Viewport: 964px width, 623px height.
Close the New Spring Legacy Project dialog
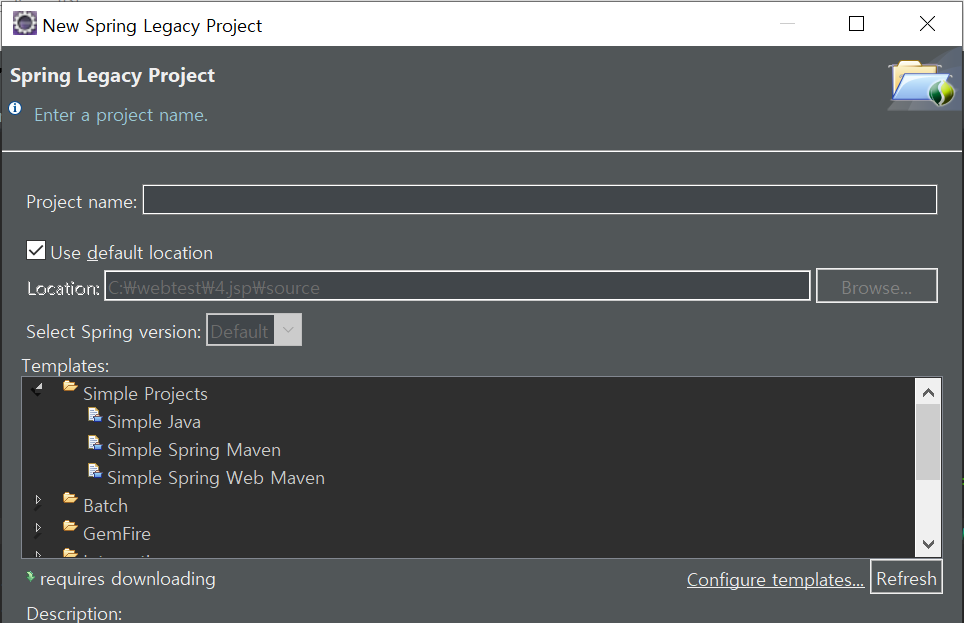(927, 23)
